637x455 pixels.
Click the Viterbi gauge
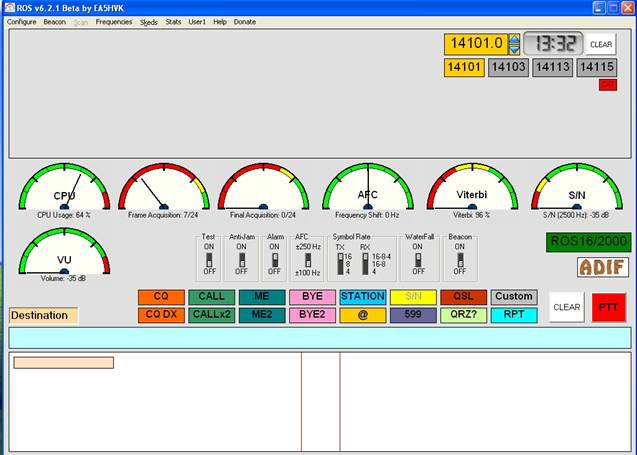pyautogui.click(x=472, y=187)
